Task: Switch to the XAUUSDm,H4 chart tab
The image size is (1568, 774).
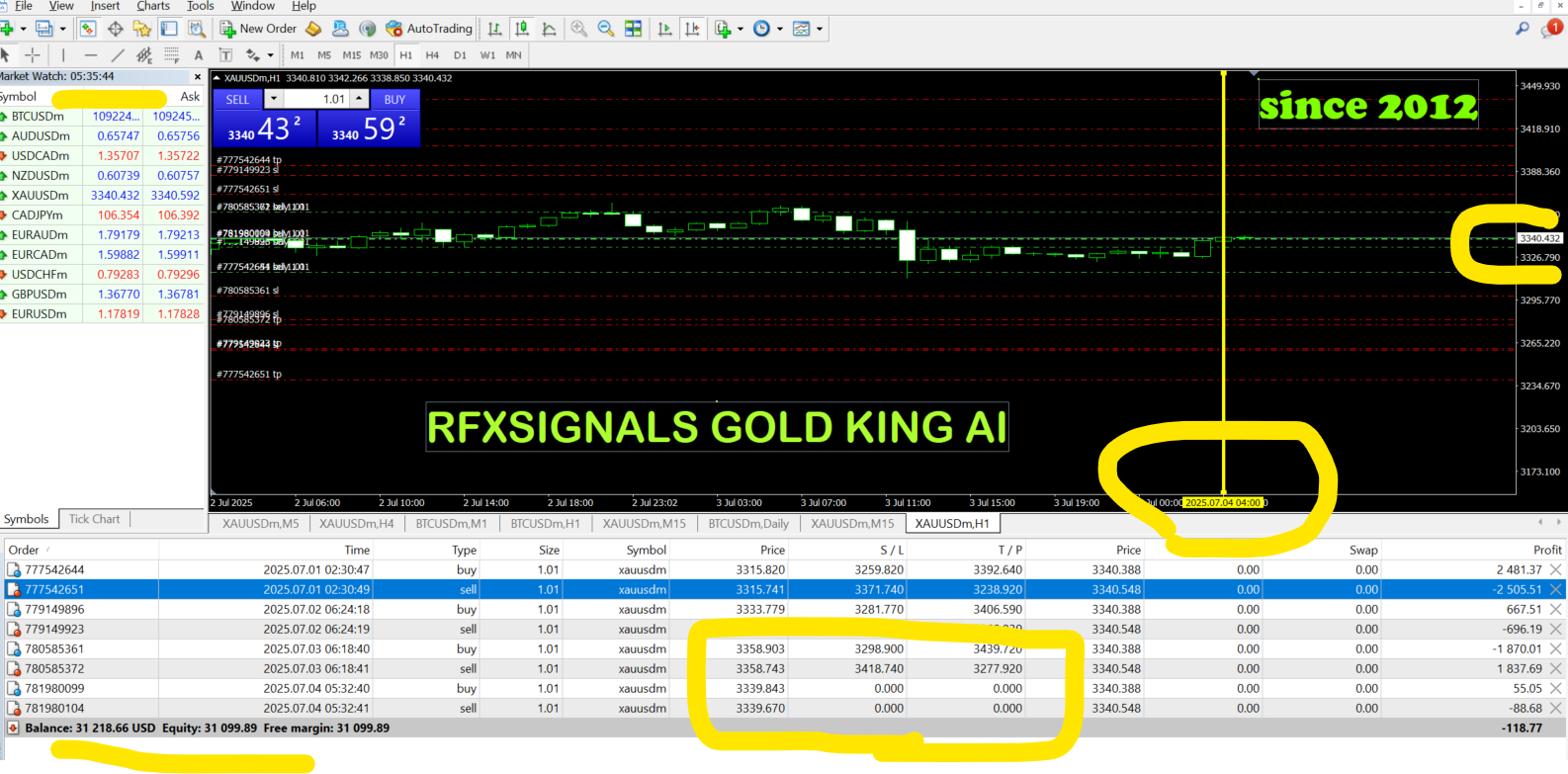Action: point(356,524)
